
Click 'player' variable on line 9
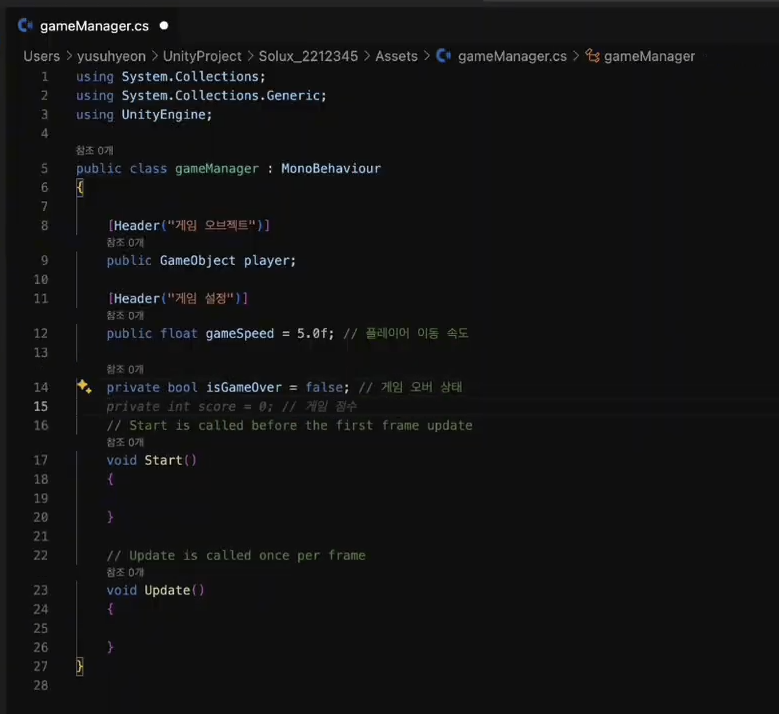(x=266, y=260)
